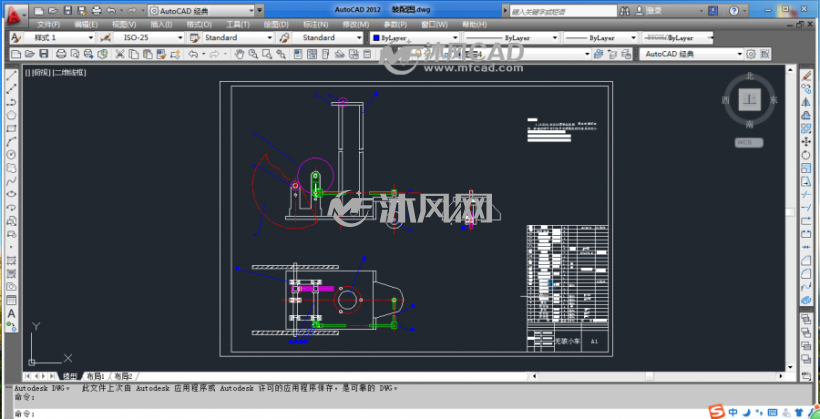Expand the Undo history arrow in Standard toolbar

coord(202,54)
